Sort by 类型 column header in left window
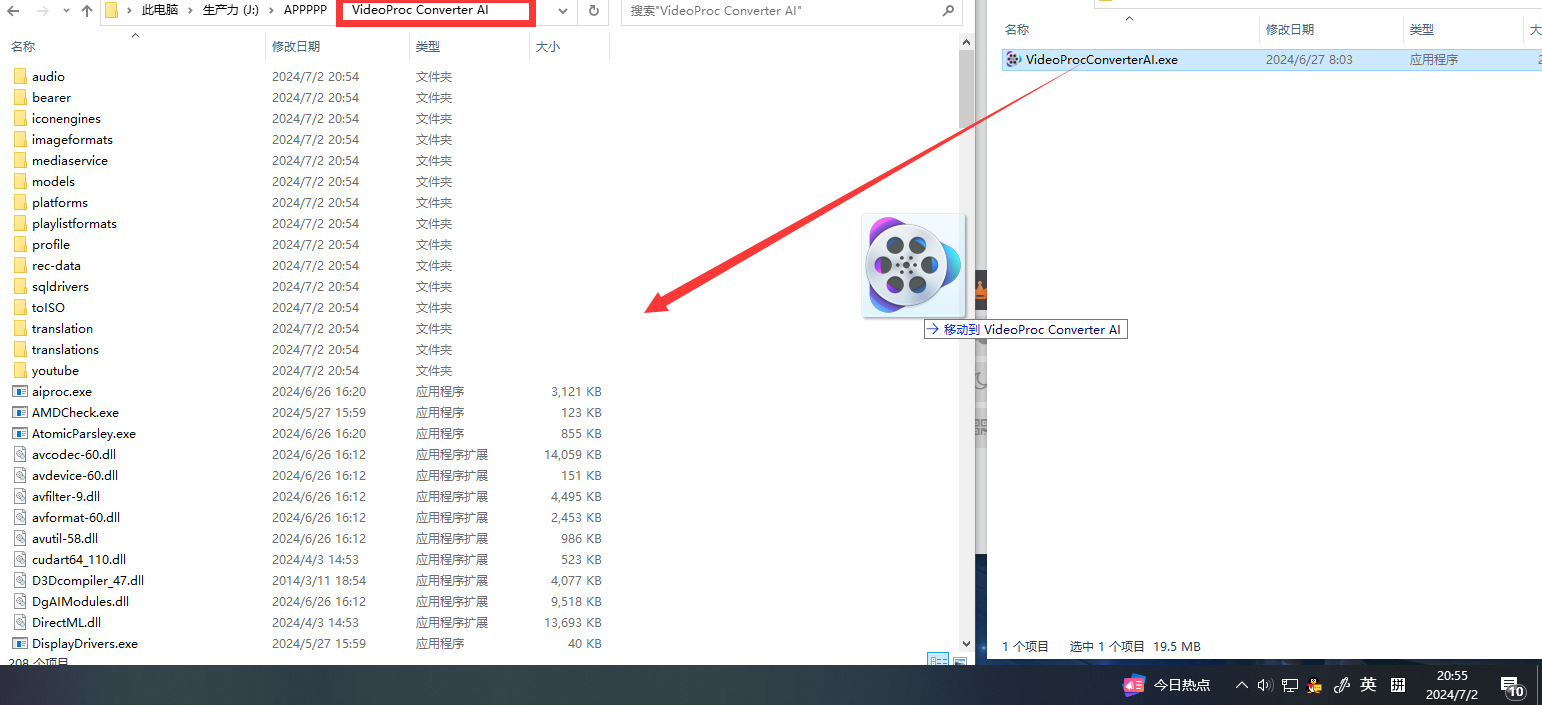 point(428,46)
